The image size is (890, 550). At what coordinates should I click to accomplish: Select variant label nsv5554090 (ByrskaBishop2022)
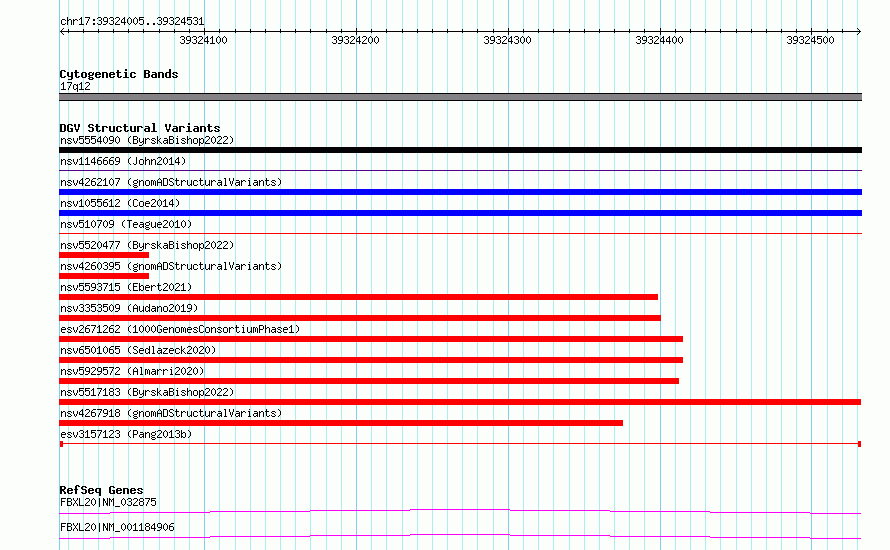[x=147, y=140]
